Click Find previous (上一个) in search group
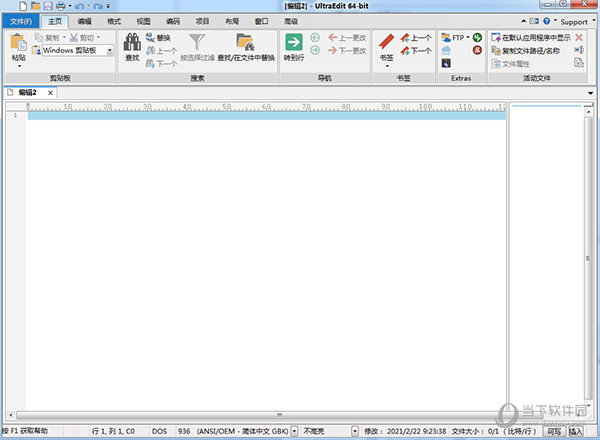Image resolution: width=600 pixels, height=440 pixels. pyautogui.click(x=161, y=51)
